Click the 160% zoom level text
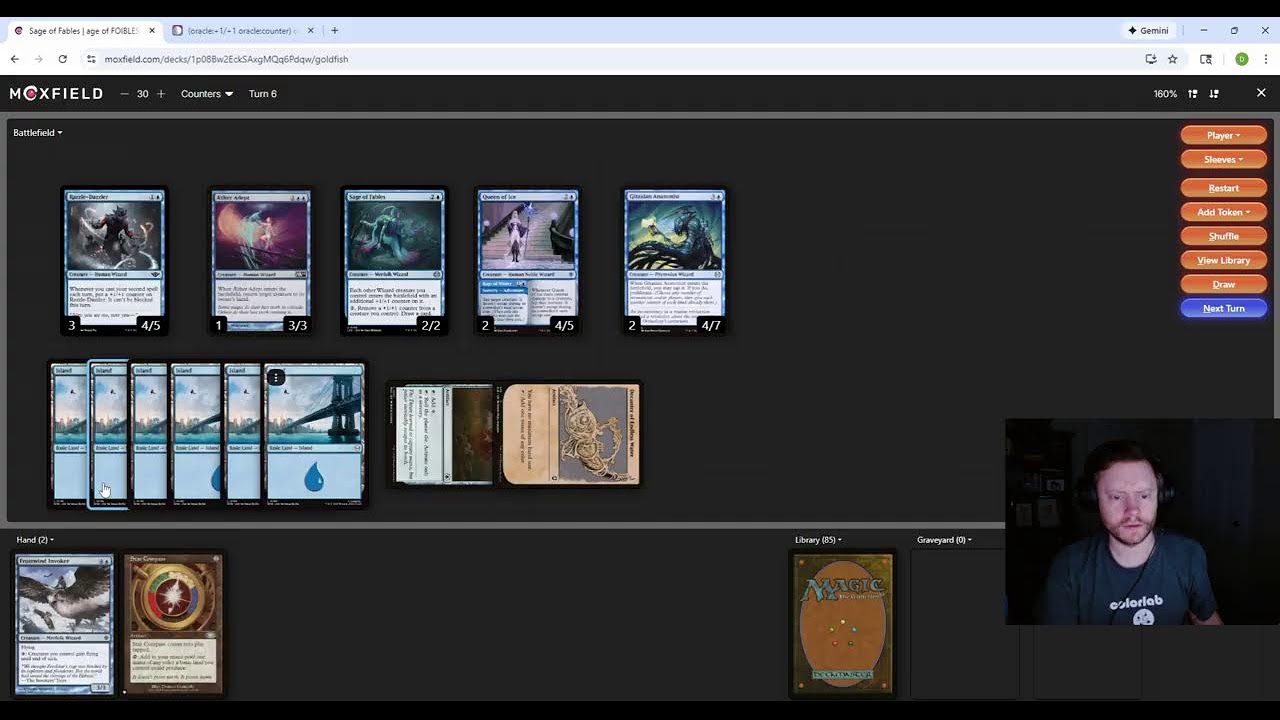This screenshot has height=720, width=1280. click(1165, 94)
